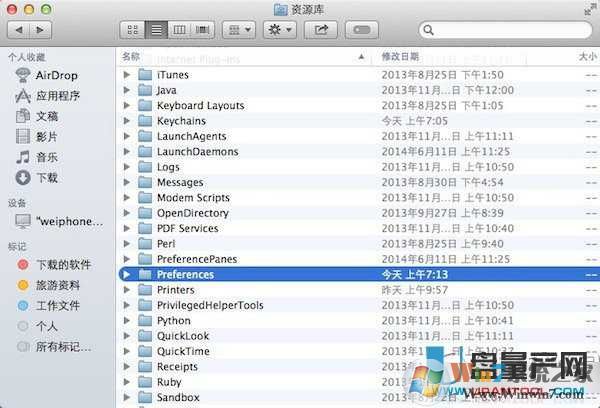Show 所有标记 in the sidebar
Viewport: 600px width, 408px height.
54,347
